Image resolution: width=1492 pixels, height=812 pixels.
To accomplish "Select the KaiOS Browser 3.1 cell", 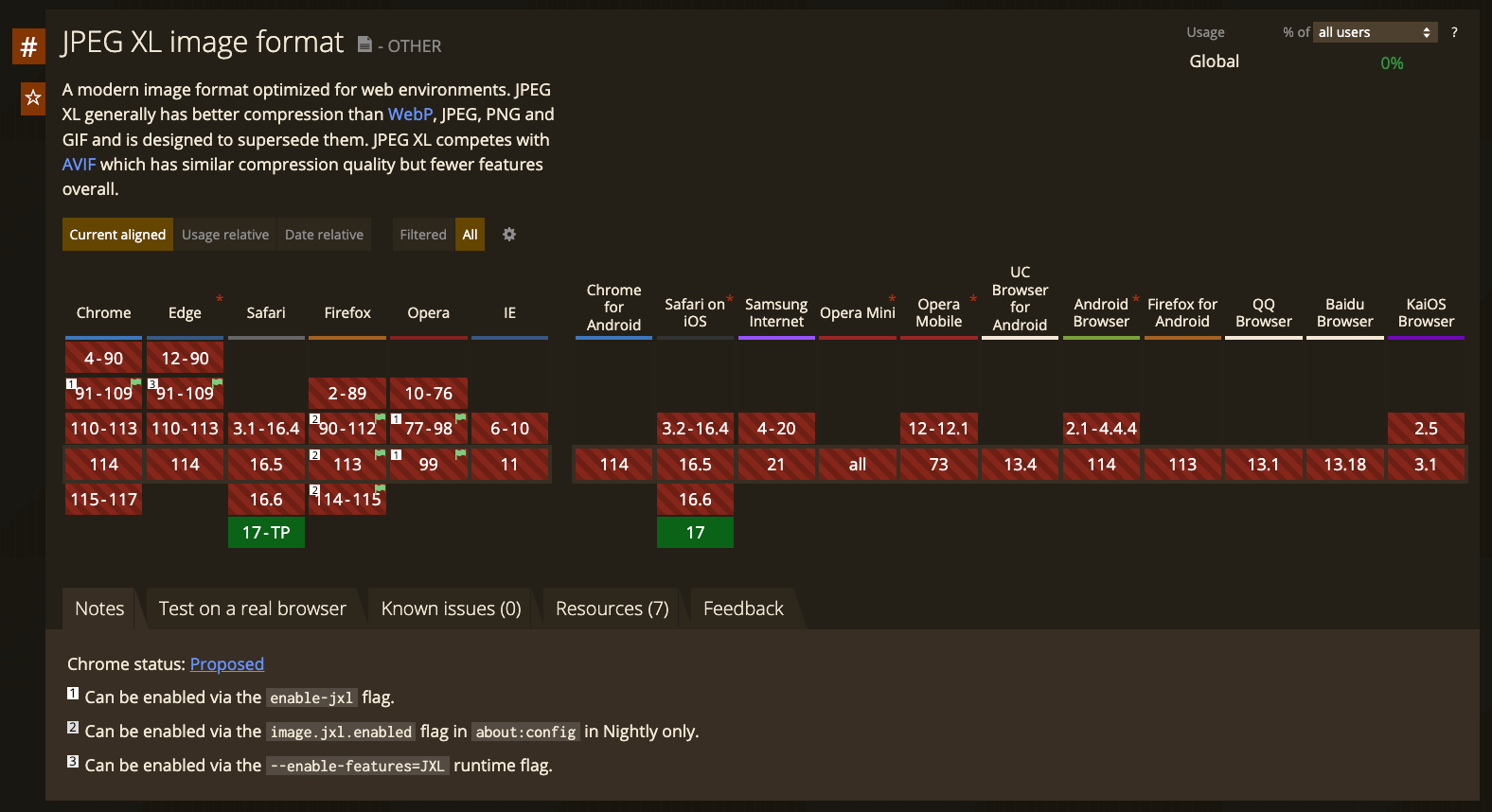I will (1426, 465).
